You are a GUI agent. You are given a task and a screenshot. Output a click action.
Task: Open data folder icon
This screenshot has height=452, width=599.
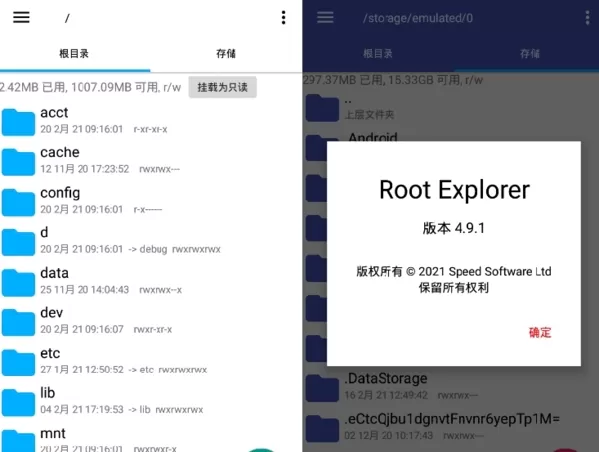click(18, 282)
